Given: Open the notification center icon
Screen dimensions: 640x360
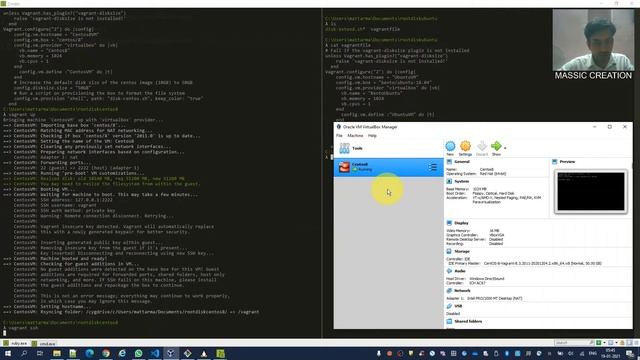Looking at the screenshot, I should tap(630, 353).
